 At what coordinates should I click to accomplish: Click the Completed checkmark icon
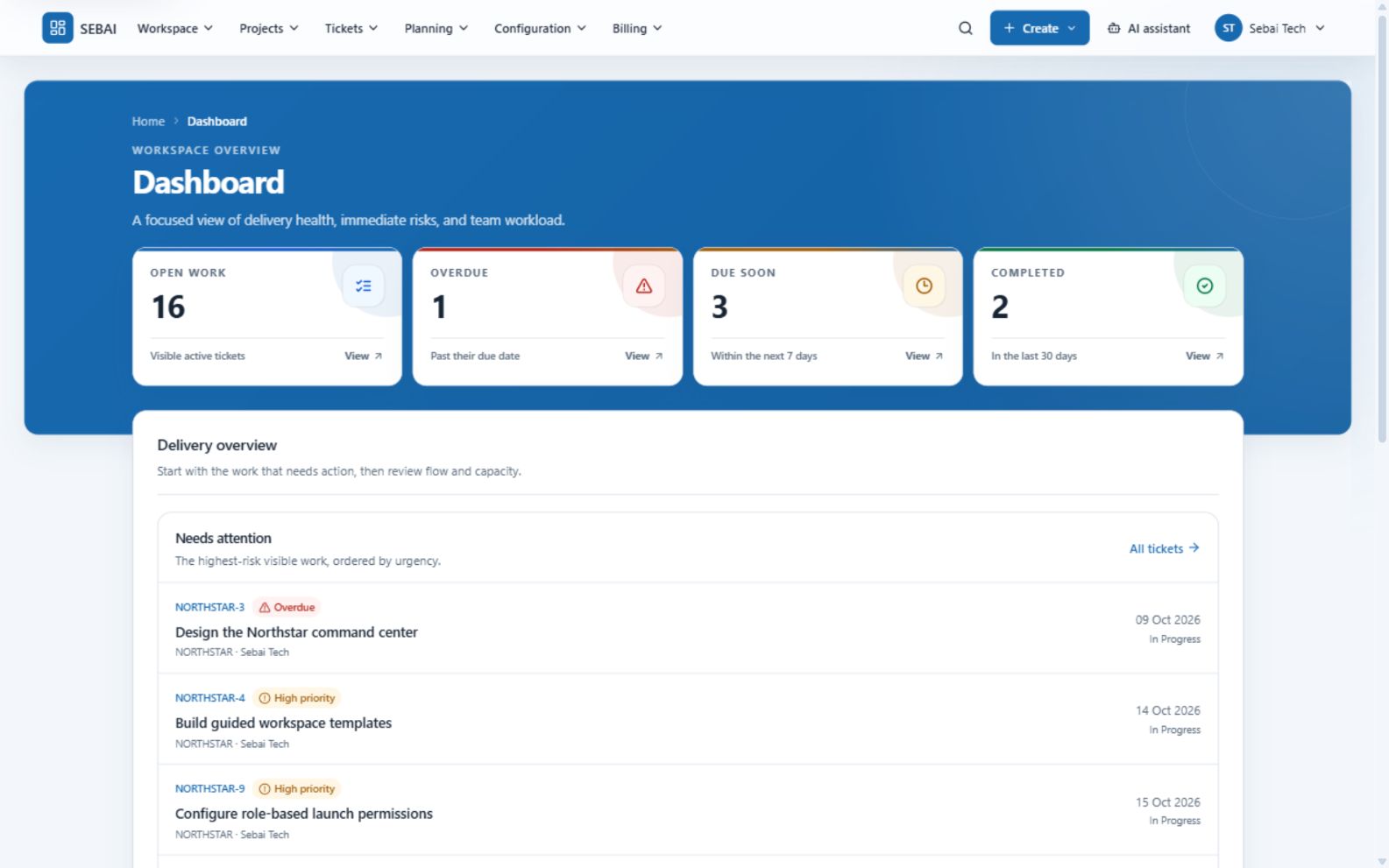pos(1205,286)
